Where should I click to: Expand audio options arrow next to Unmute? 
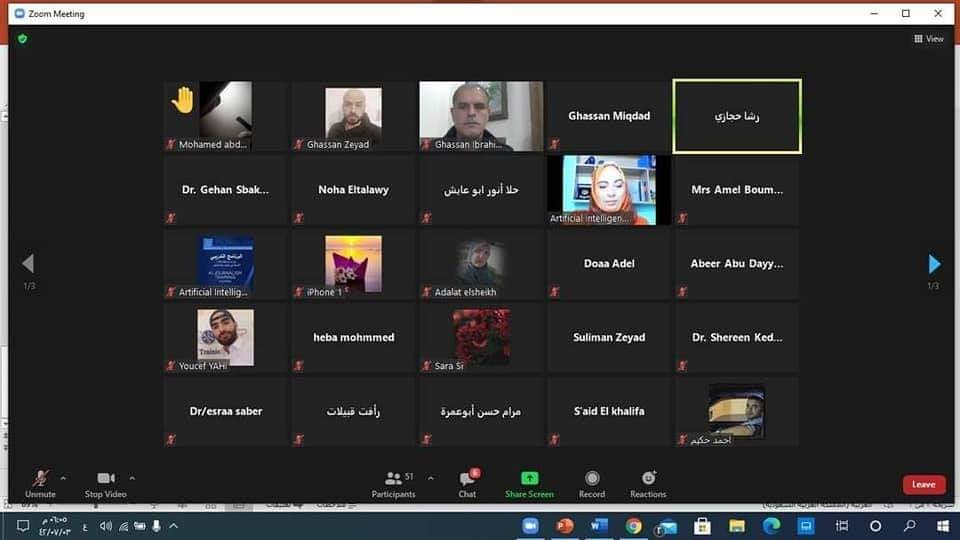pos(64,478)
